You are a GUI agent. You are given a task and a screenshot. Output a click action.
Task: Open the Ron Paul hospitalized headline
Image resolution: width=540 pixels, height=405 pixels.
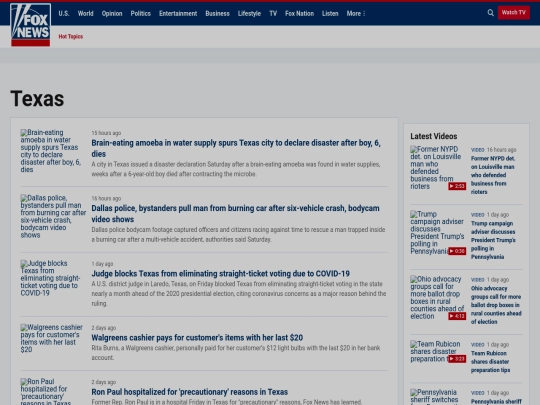(189, 392)
